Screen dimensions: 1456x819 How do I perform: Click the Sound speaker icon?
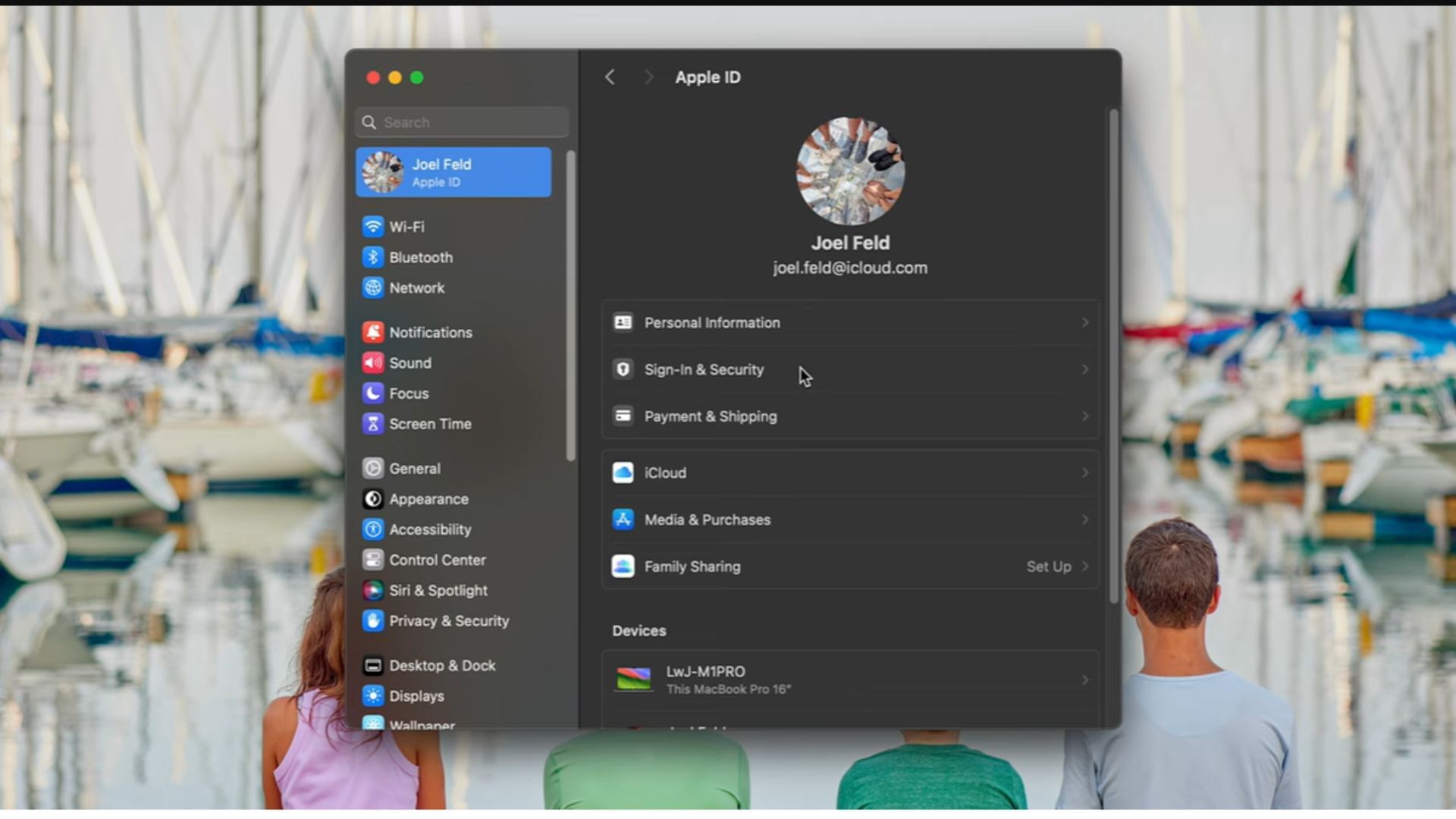372,362
